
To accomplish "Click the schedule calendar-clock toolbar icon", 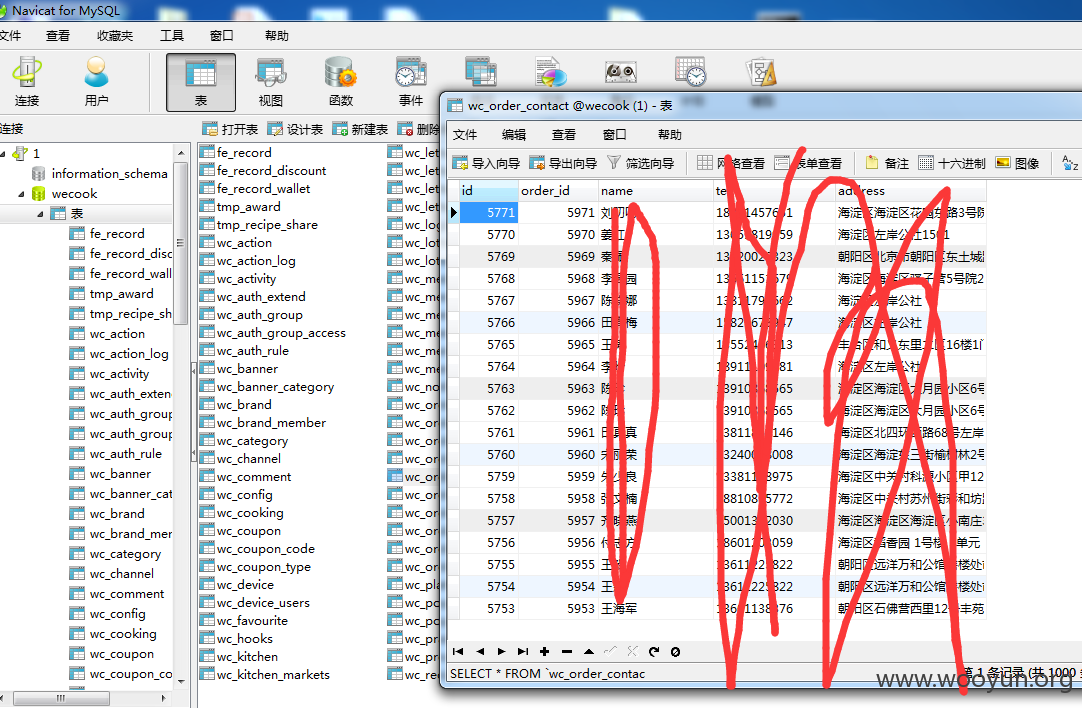I will pos(691,72).
